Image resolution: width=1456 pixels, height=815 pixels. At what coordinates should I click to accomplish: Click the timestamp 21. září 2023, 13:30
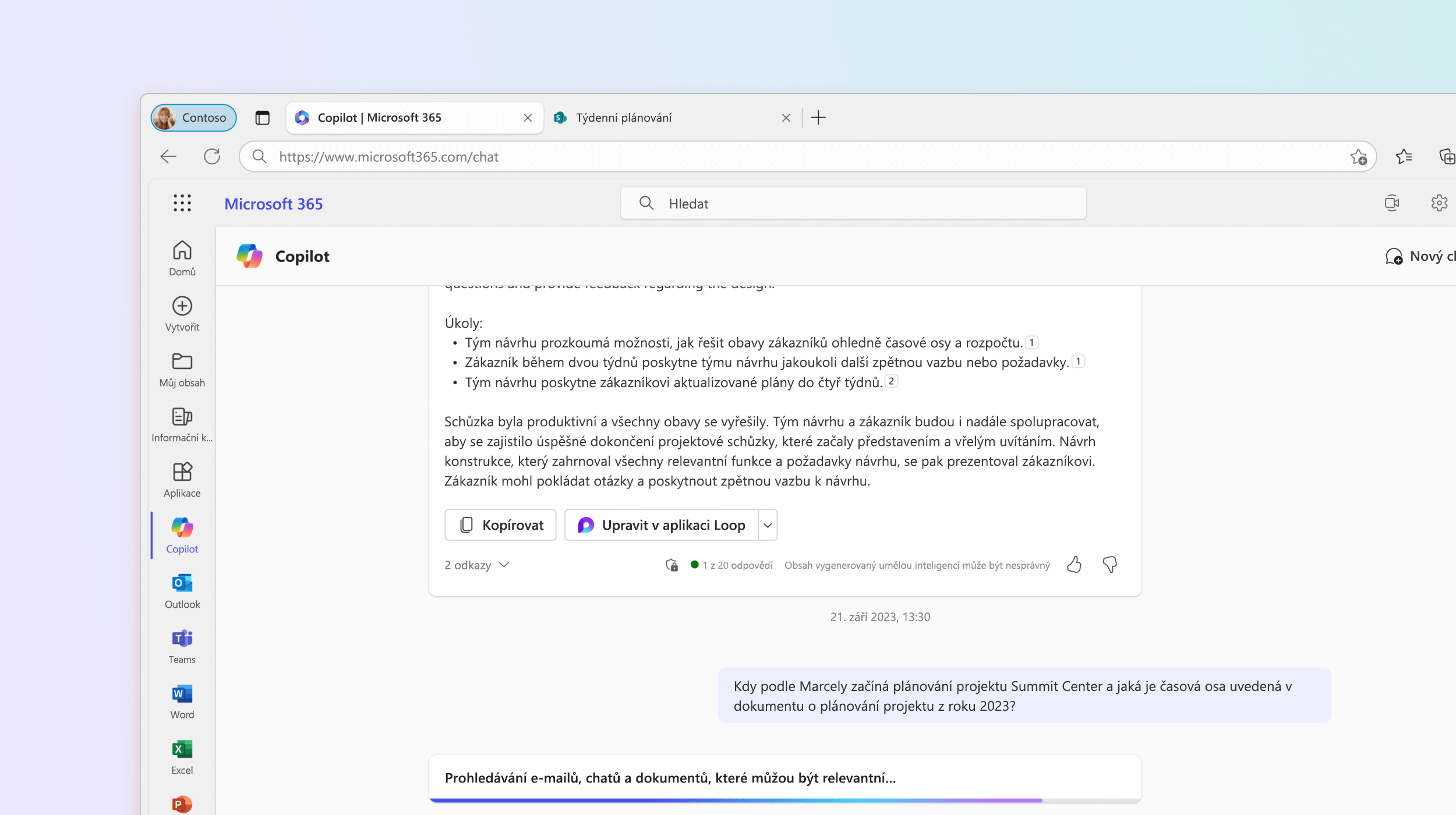pos(879,617)
